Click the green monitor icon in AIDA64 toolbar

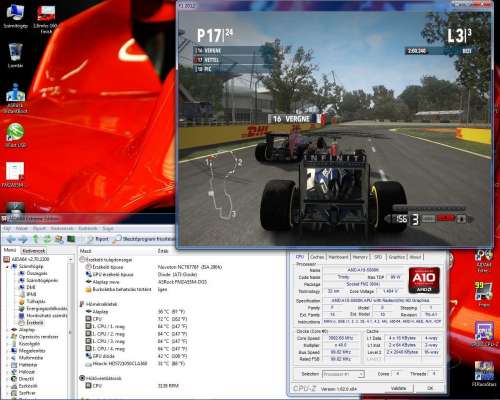tap(71, 239)
